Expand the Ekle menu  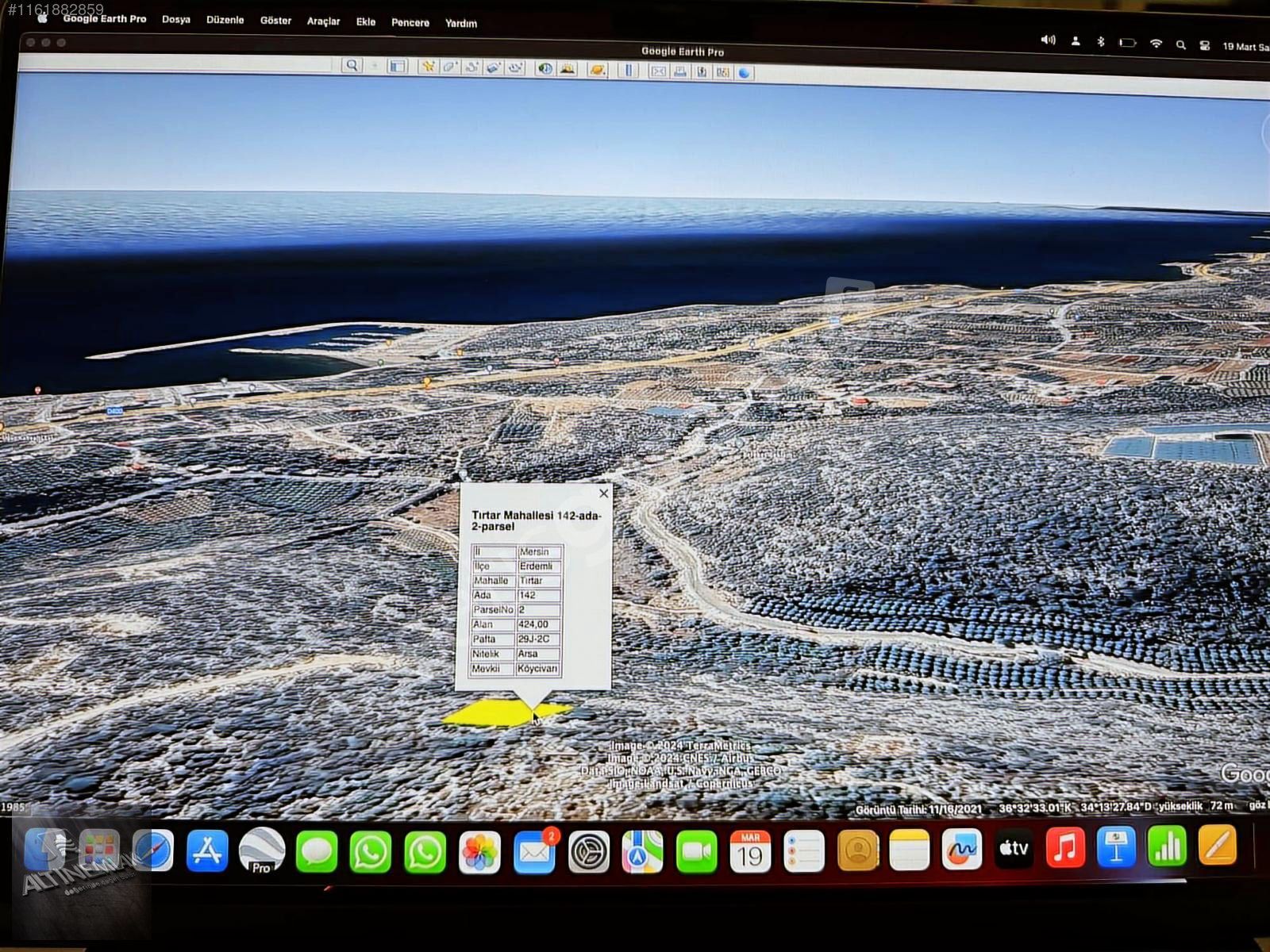(365, 22)
